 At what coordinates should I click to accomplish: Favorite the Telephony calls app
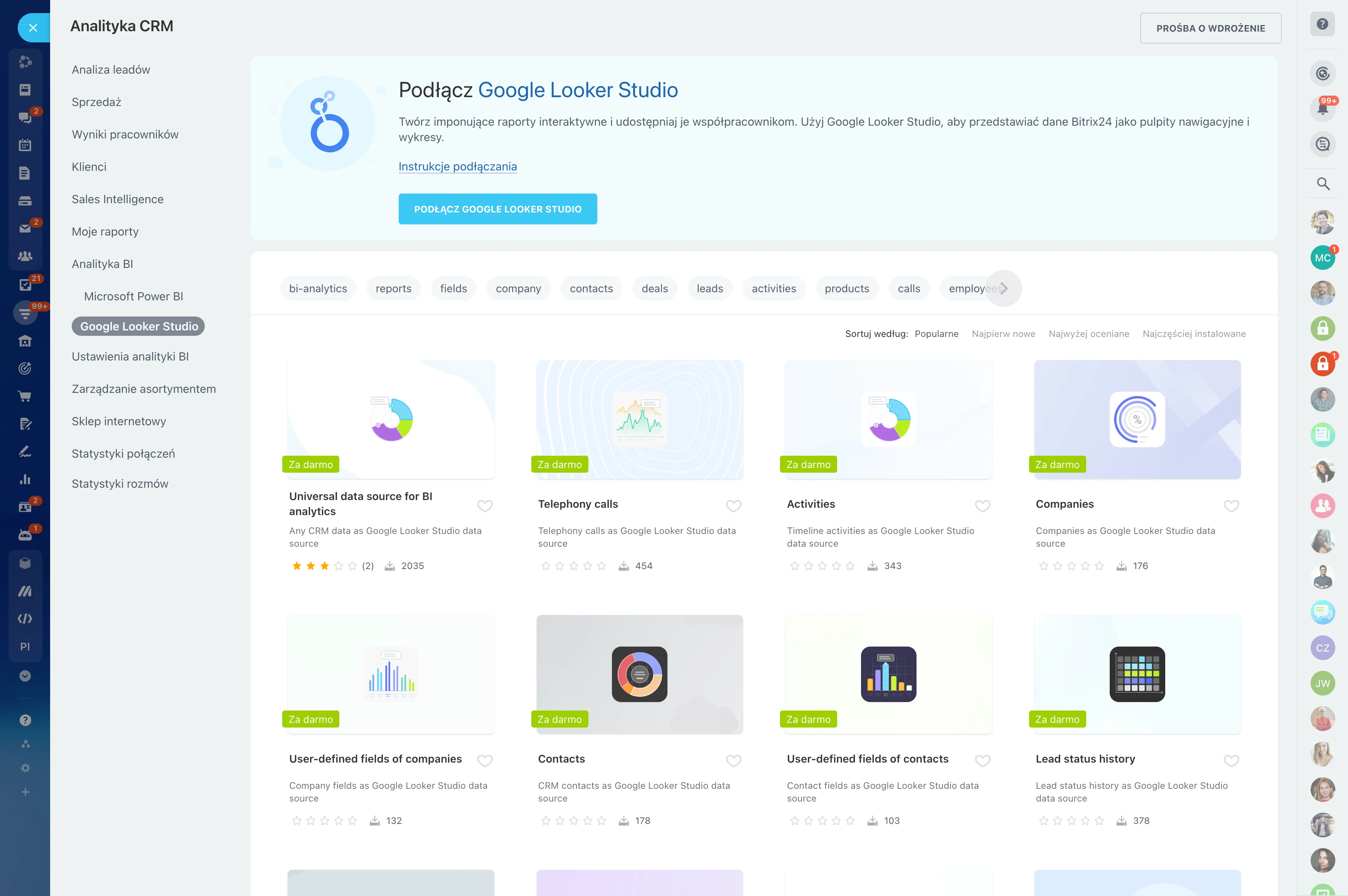(x=733, y=506)
